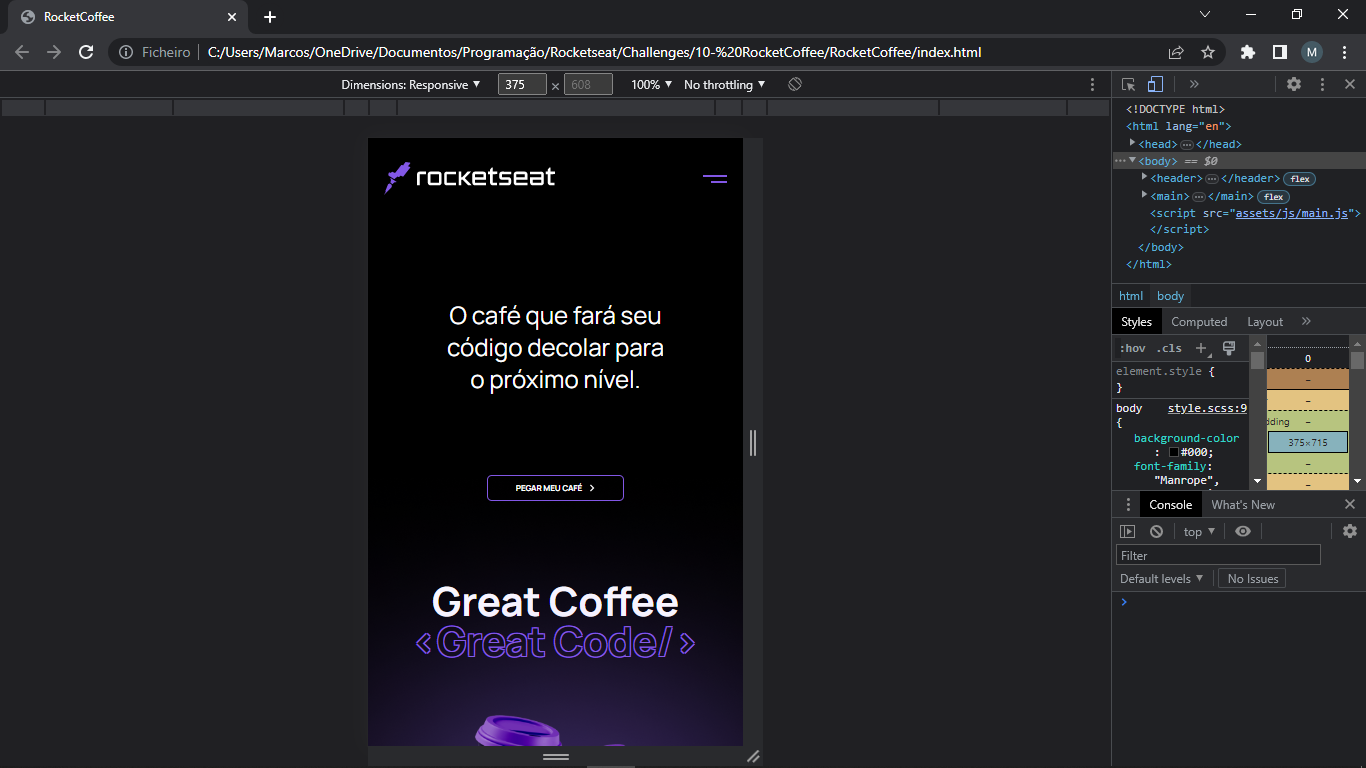Open the style.scss:9 source link
The width and height of the screenshot is (1366, 768).
tap(1206, 408)
